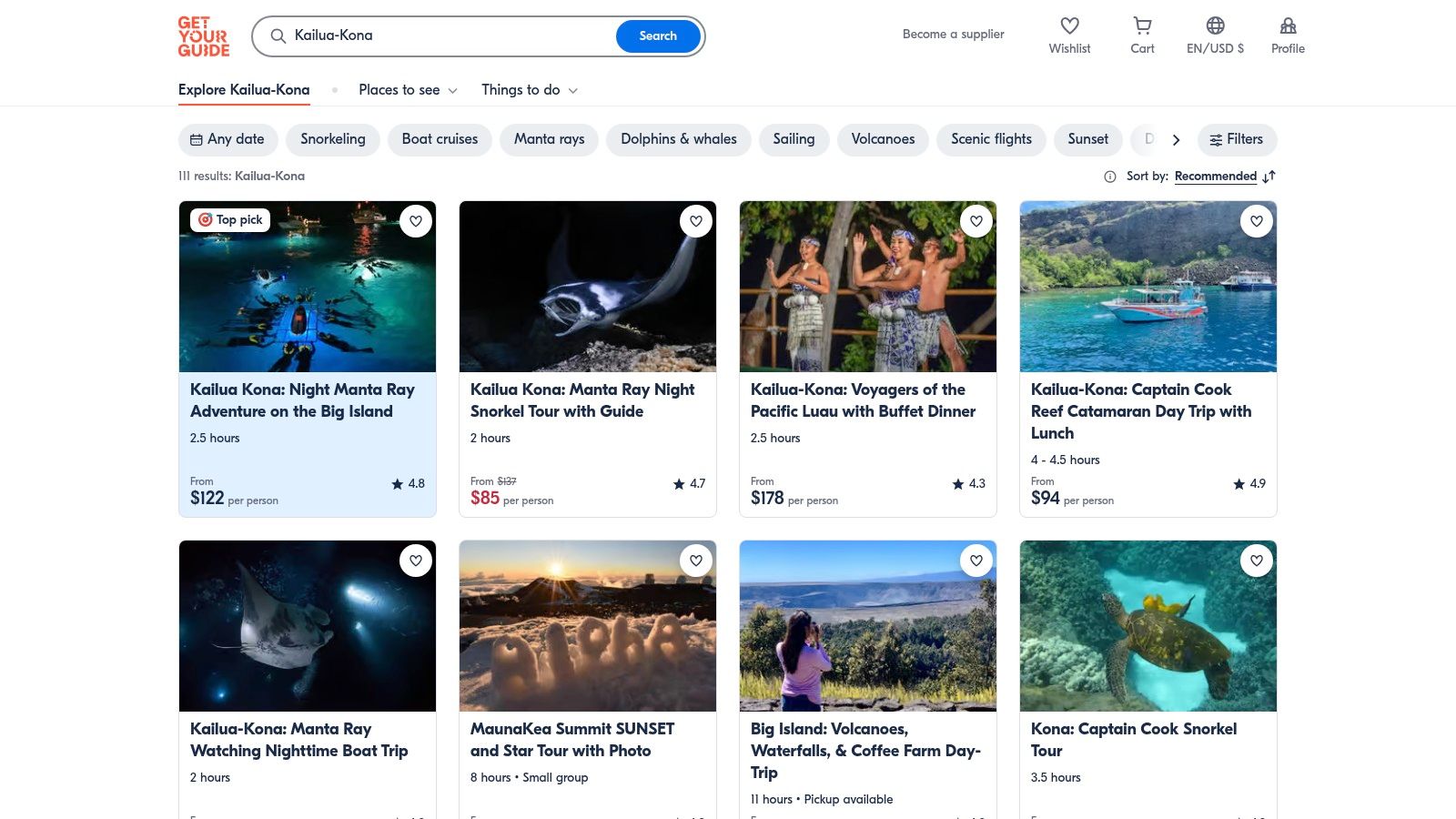Viewport: 1456px width, 819px height.
Task: Open the Filters button
Action: (x=1237, y=139)
